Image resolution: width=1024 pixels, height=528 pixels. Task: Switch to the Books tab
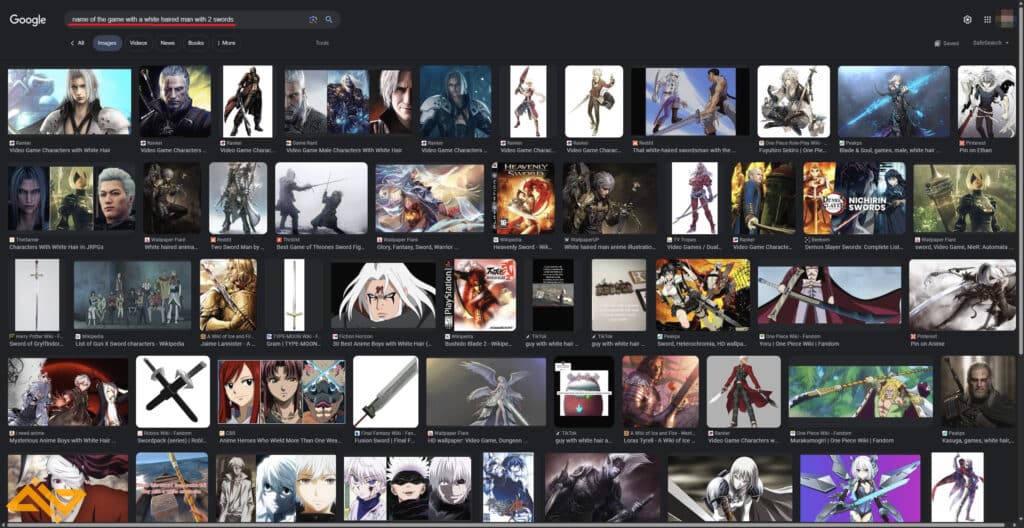point(195,43)
